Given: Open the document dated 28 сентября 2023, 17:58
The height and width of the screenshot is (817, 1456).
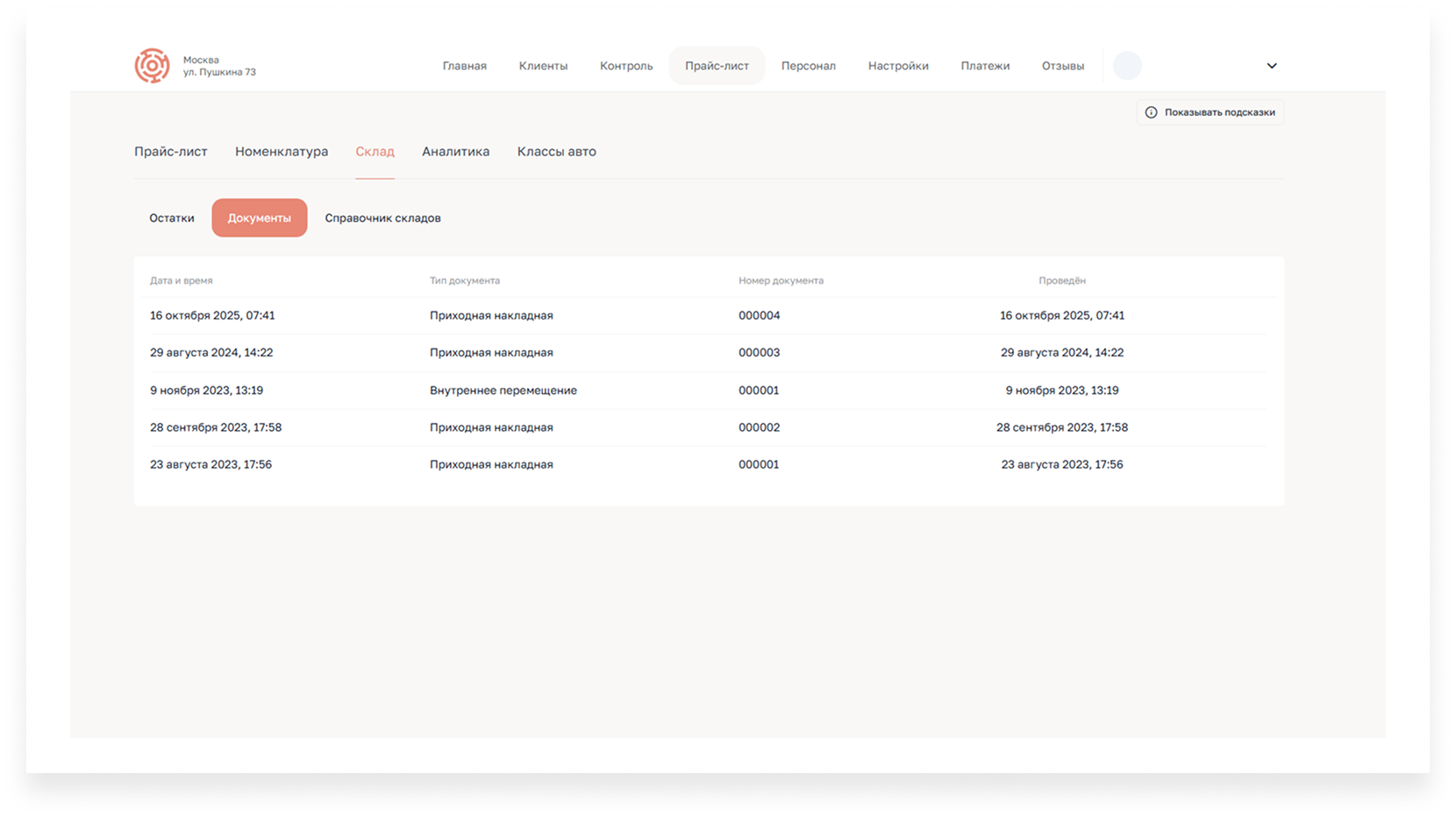Looking at the screenshot, I should (216, 427).
